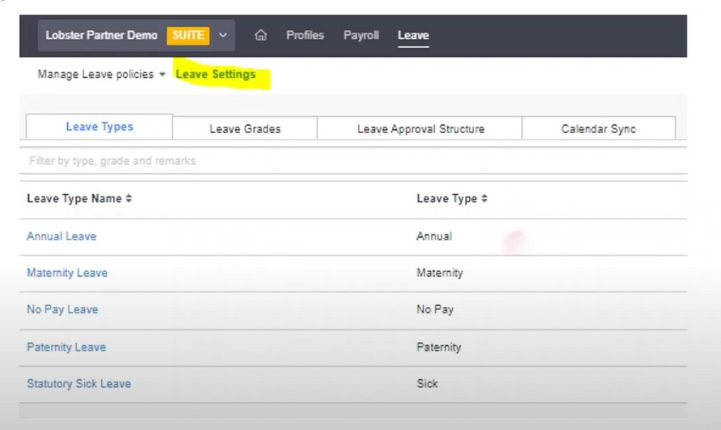Sort by Leave Type column arrows
This screenshot has width=721, height=430.
(x=484, y=198)
